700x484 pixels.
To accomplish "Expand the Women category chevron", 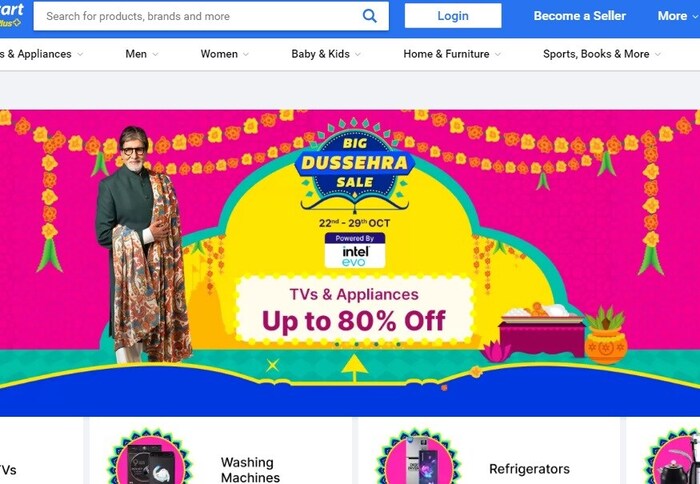I will tap(246, 54).
